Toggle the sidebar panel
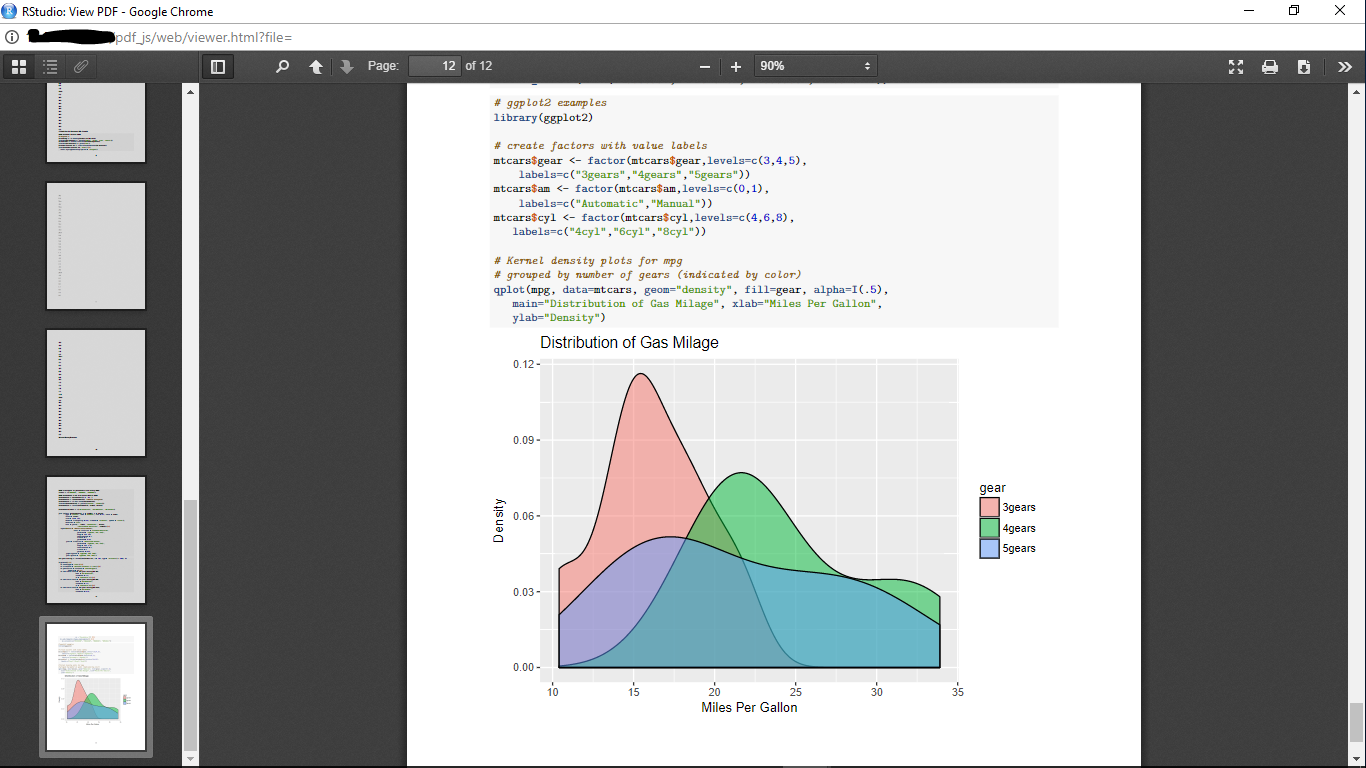 216,67
